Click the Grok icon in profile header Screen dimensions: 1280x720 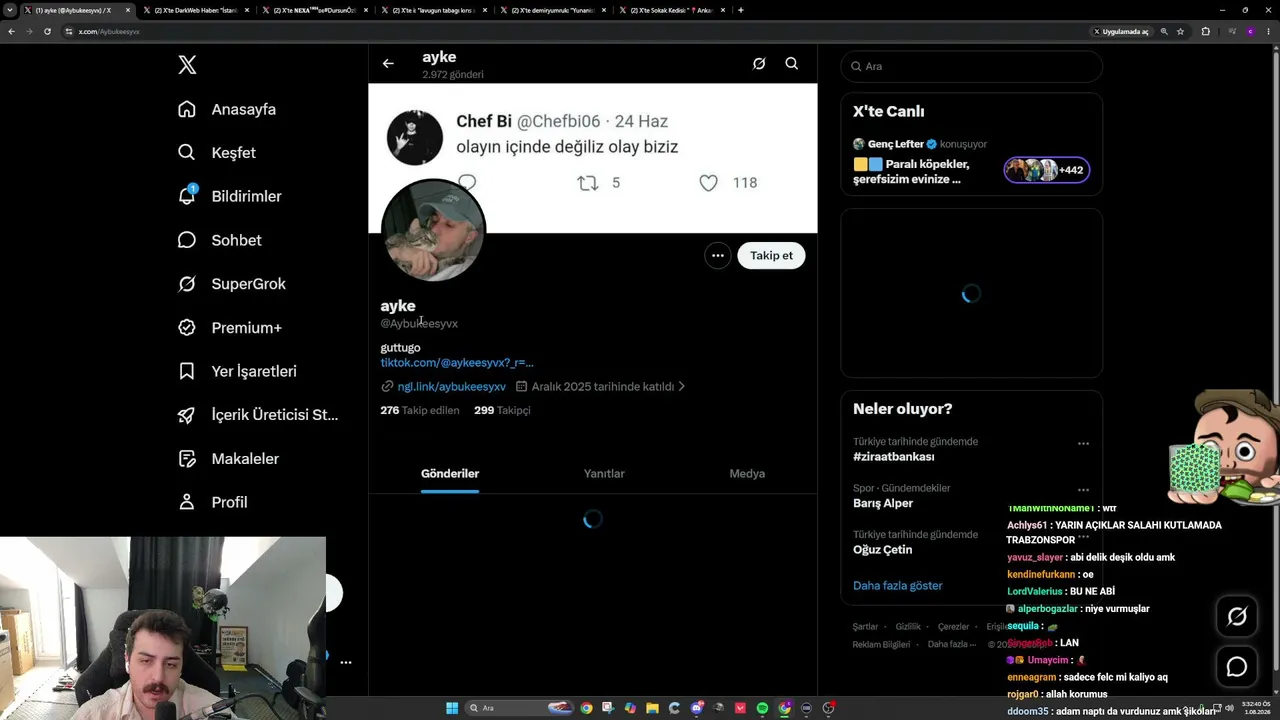[x=759, y=64]
